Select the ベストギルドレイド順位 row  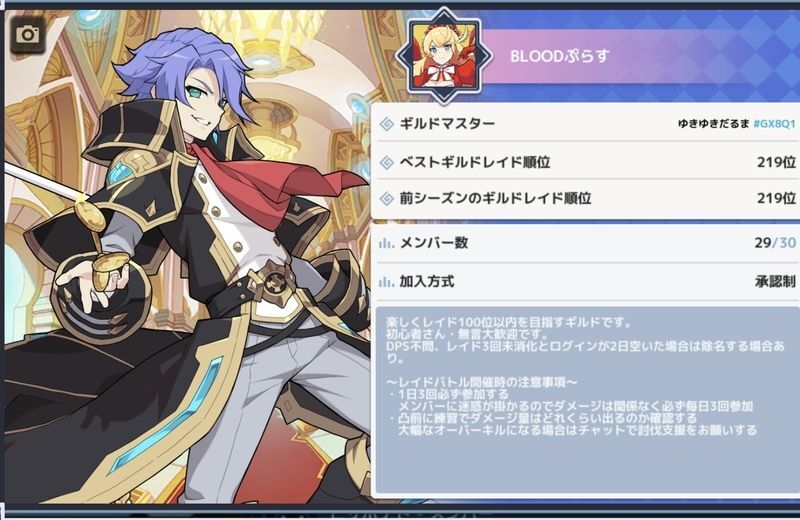point(587,162)
